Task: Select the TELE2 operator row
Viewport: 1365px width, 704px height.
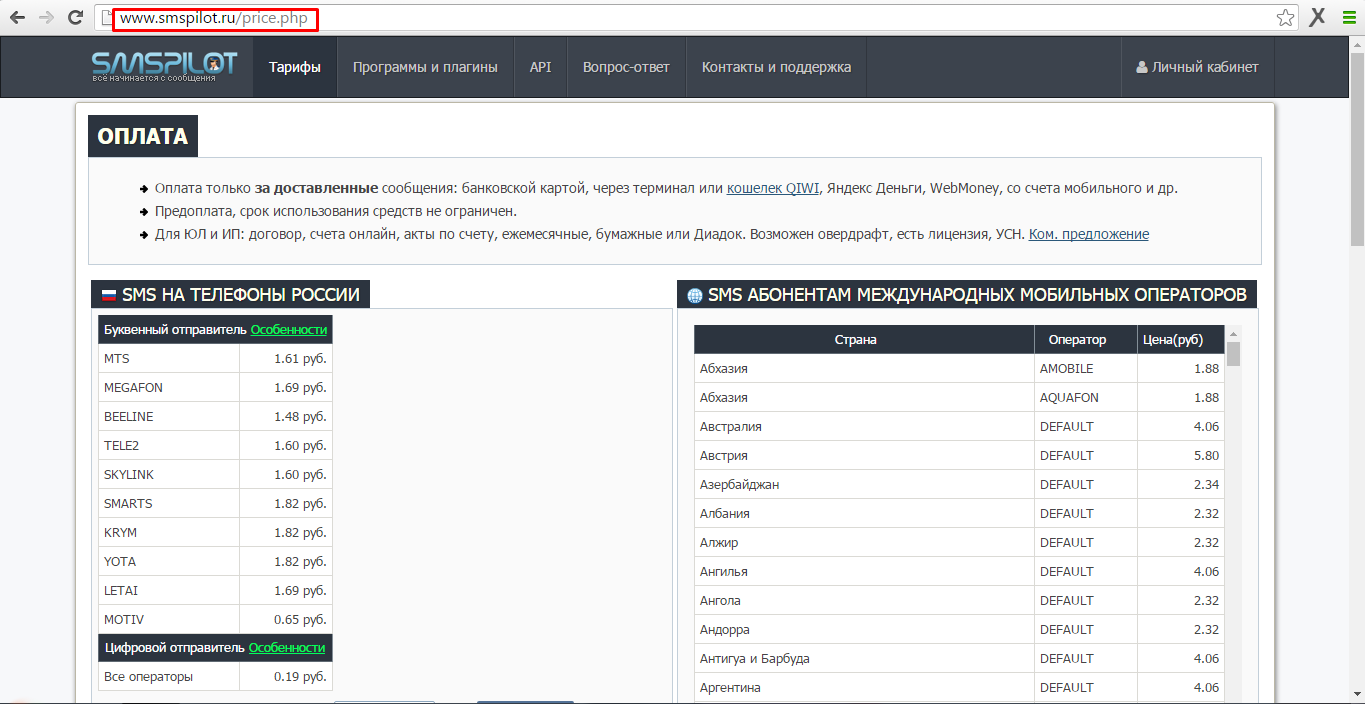Action: [215, 445]
